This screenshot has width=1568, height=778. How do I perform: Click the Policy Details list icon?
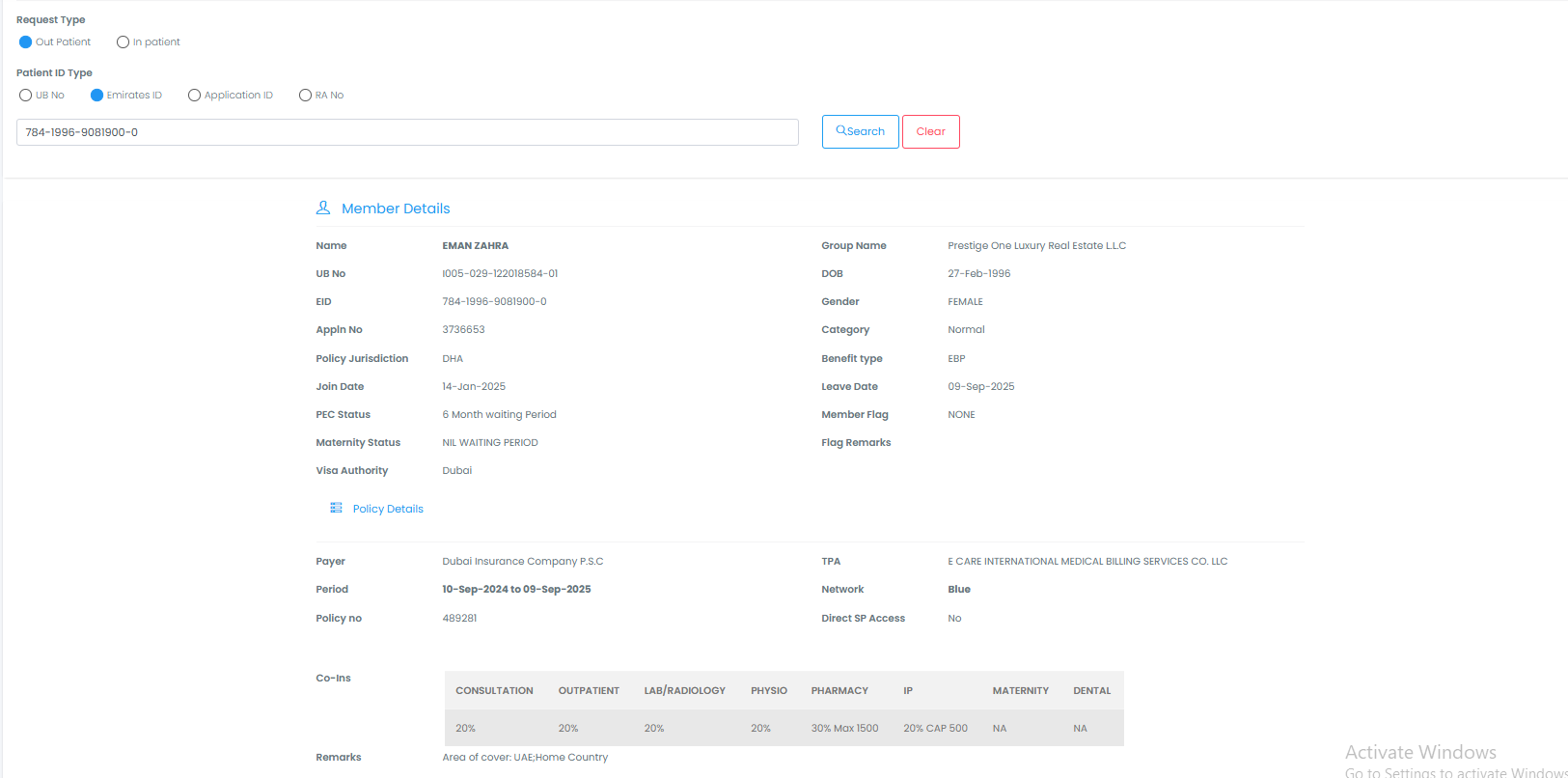(x=336, y=508)
